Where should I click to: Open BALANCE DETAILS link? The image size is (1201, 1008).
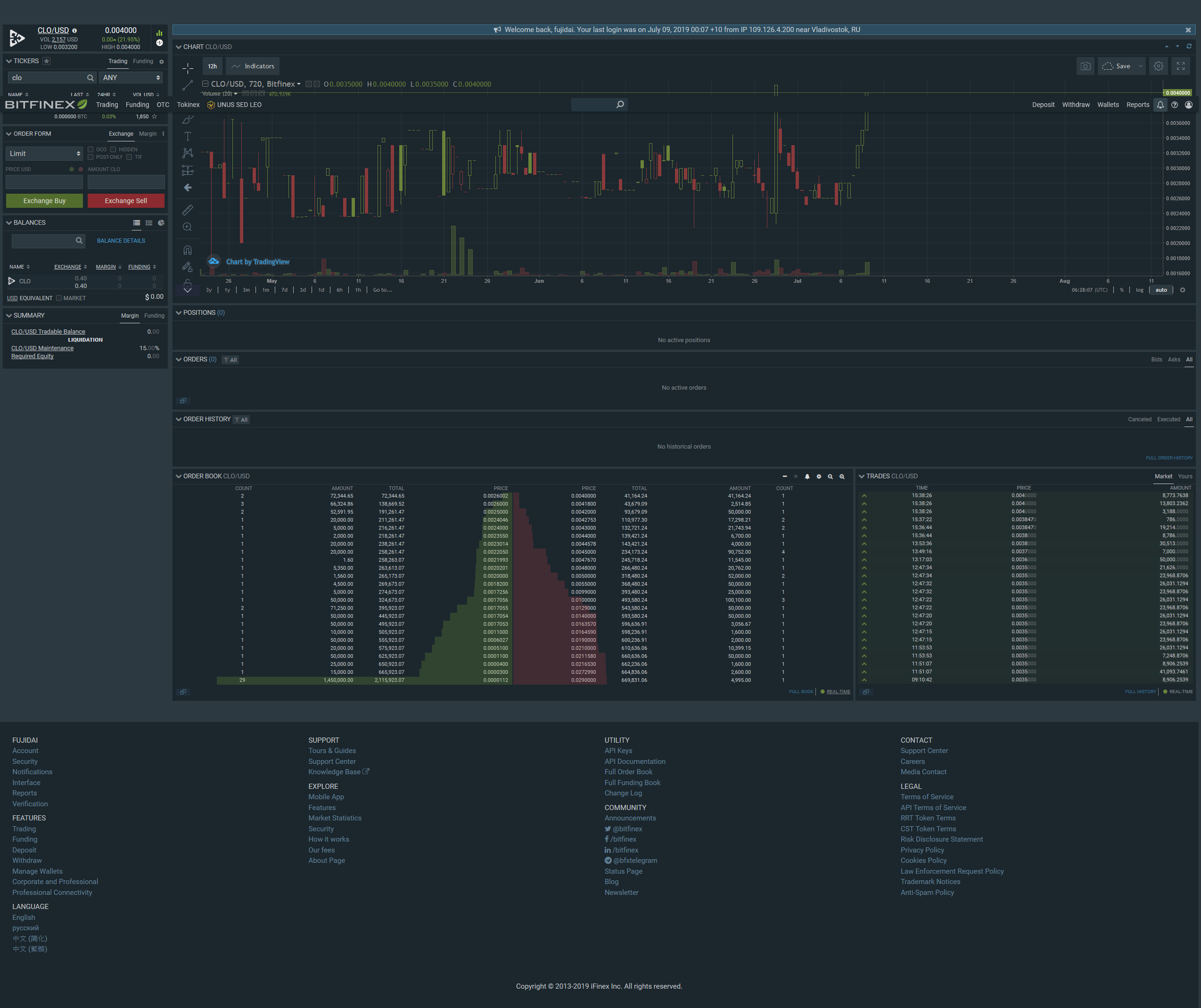pos(121,241)
